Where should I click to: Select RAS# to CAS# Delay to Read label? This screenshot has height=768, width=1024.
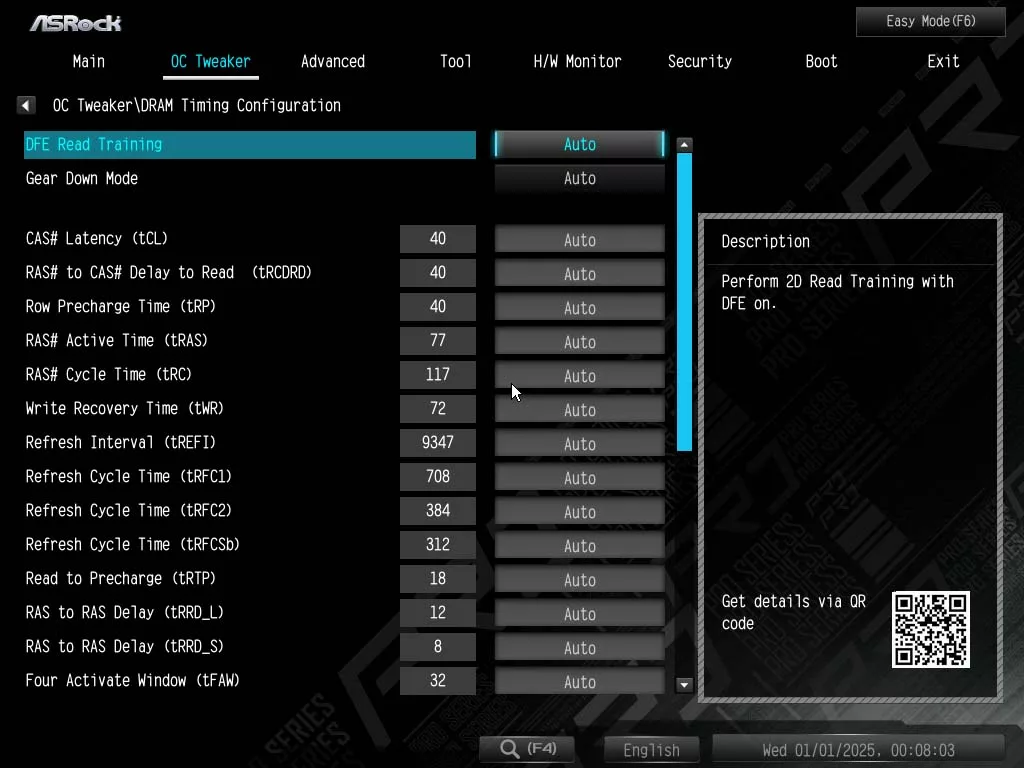pyautogui.click(x=129, y=272)
